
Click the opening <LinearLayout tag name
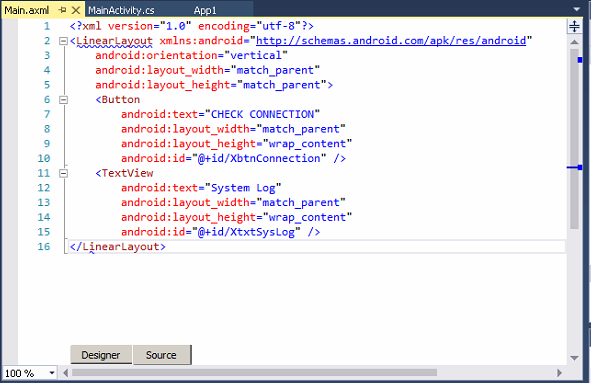(115, 41)
